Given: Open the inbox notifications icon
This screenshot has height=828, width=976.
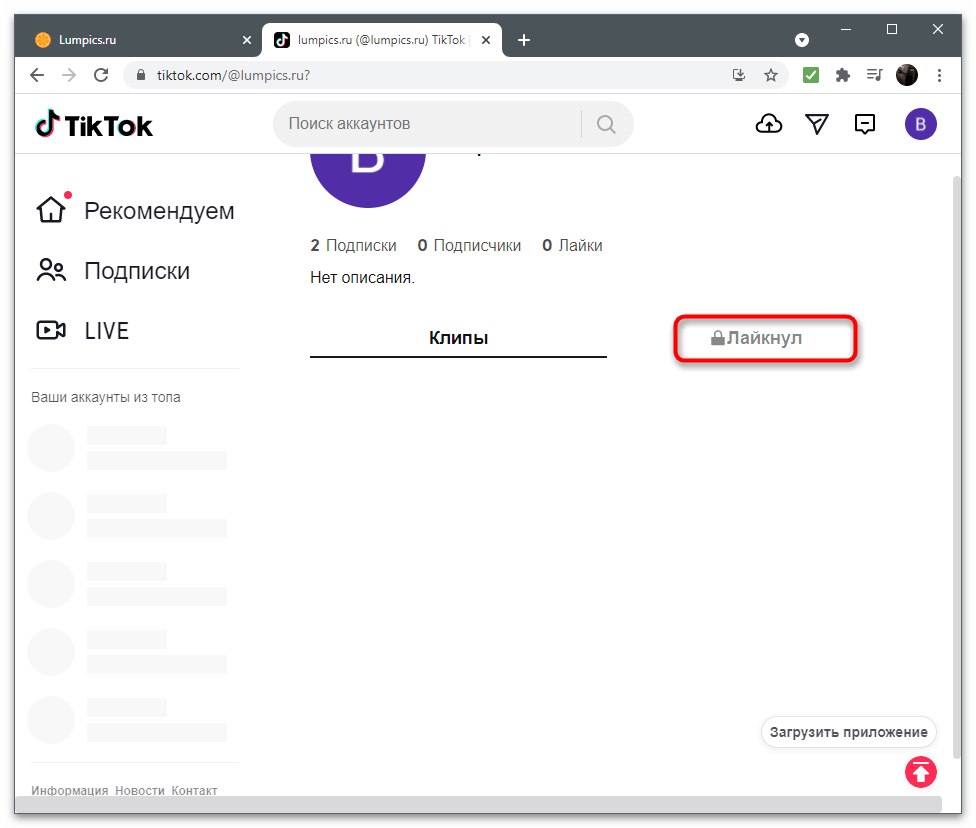Looking at the screenshot, I should coord(865,124).
